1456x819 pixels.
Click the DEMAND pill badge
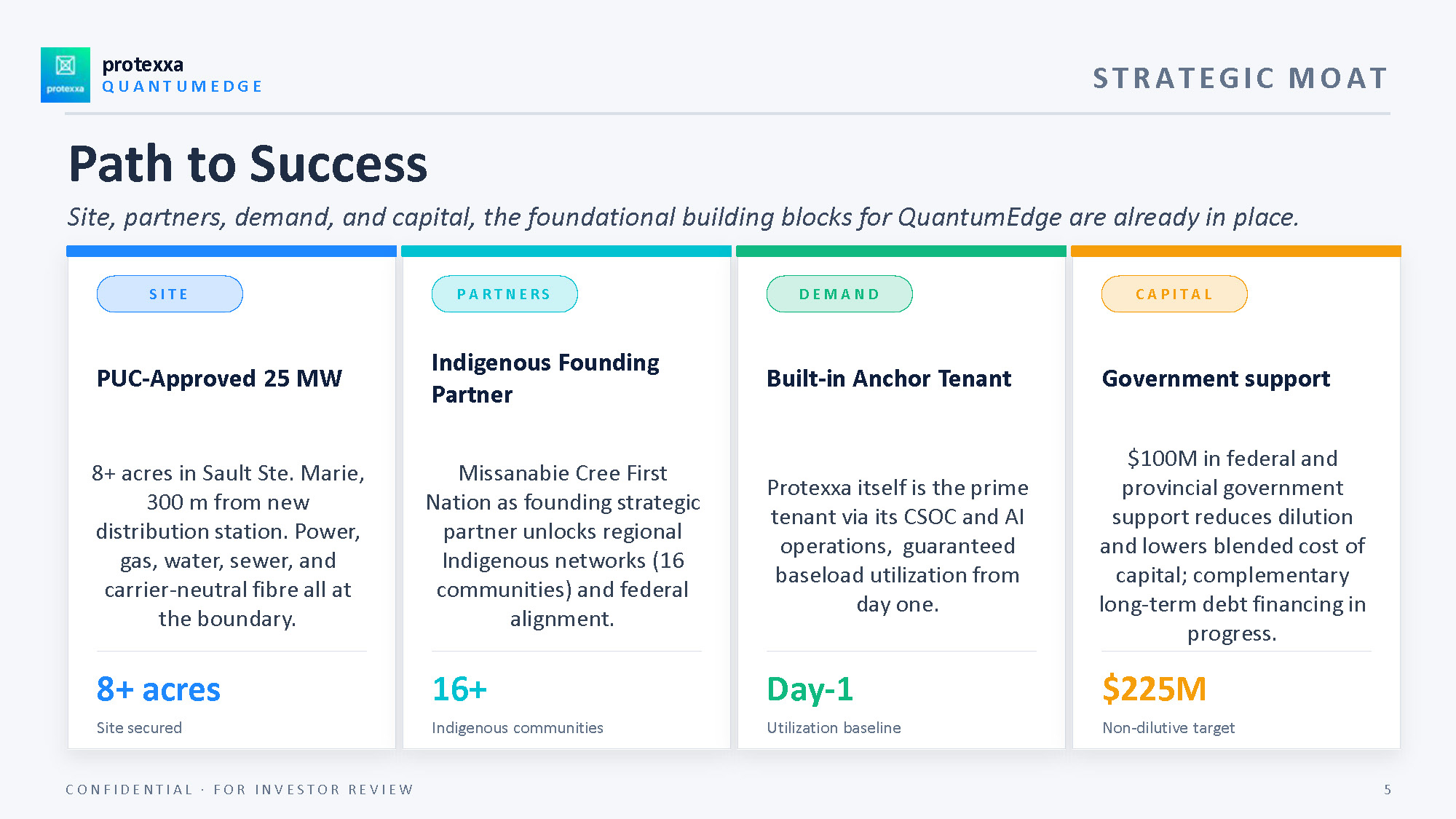coord(839,294)
